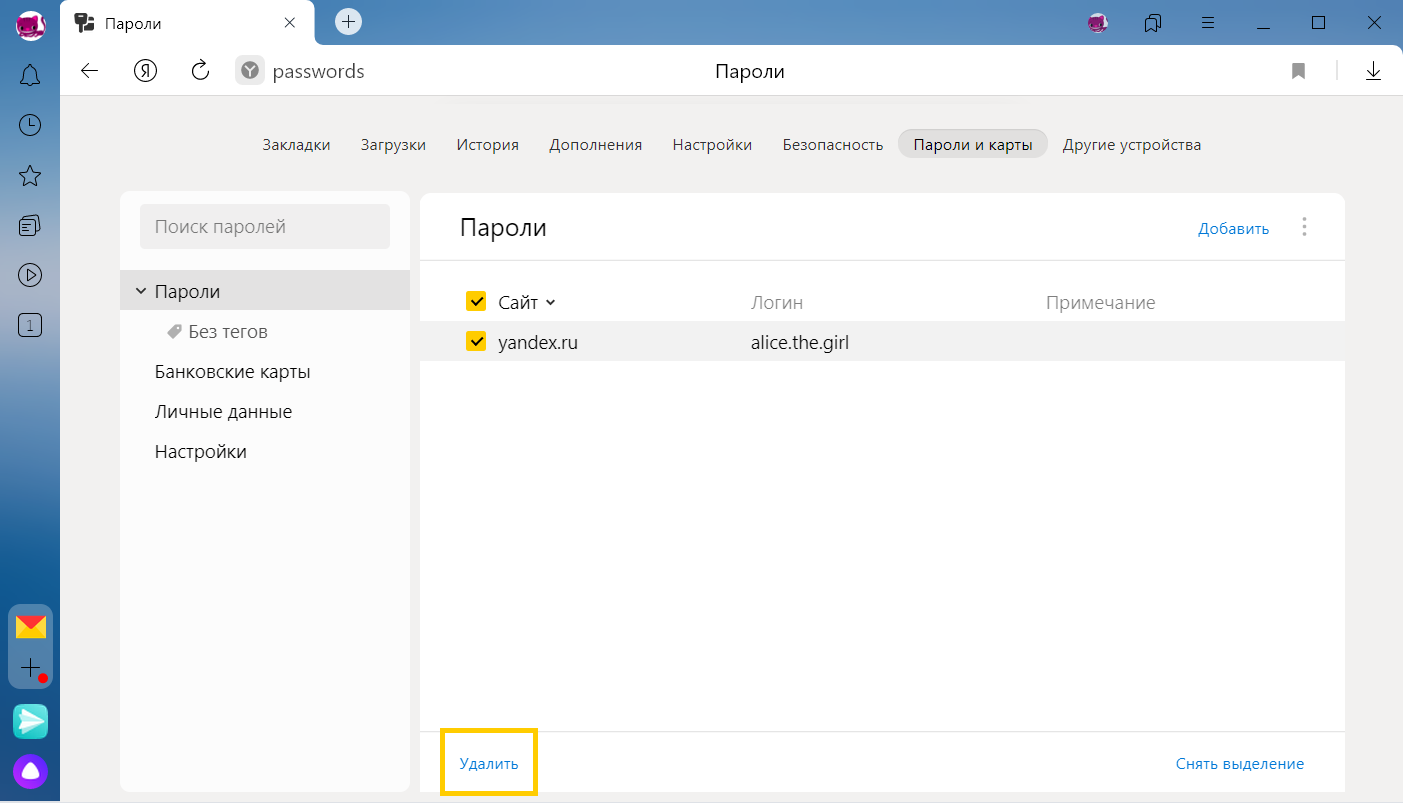Open downloads arrow icon in toolbar
Screen dimensions: 1403x803
click(x=1373, y=71)
